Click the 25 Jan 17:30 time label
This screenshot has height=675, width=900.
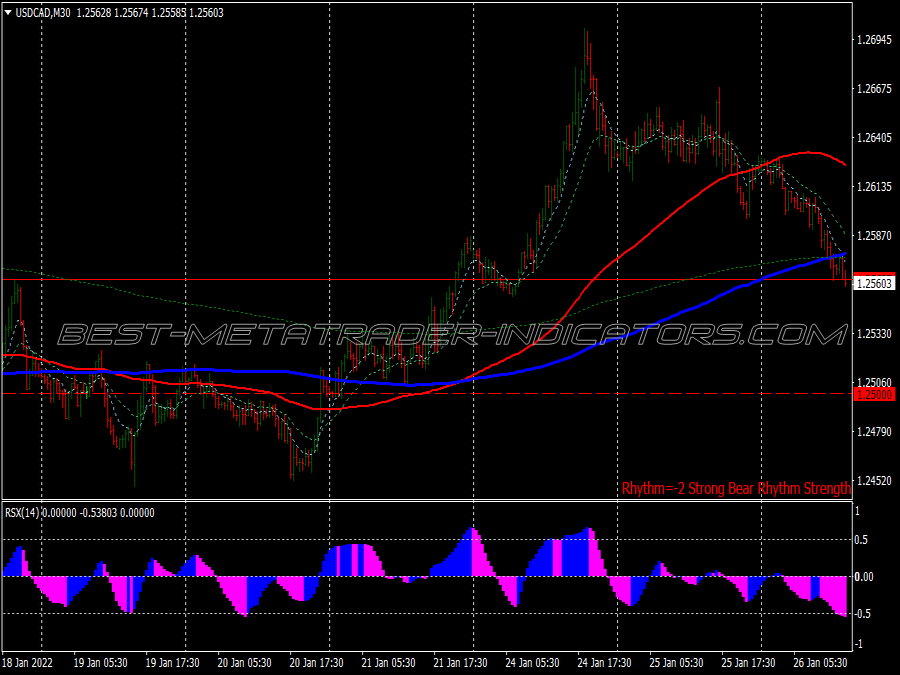pyautogui.click(x=748, y=663)
